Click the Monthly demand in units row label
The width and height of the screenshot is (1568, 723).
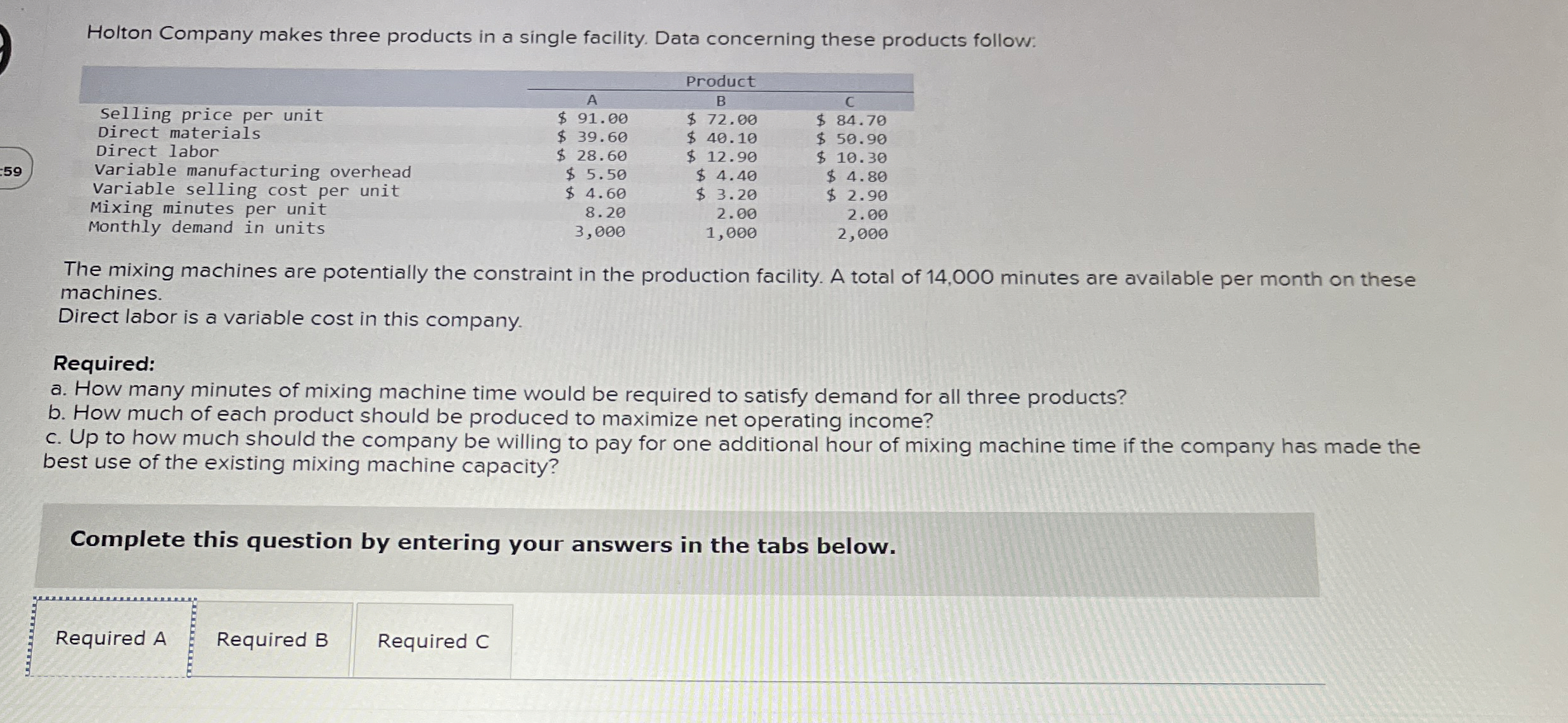pyautogui.click(x=207, y=228)
